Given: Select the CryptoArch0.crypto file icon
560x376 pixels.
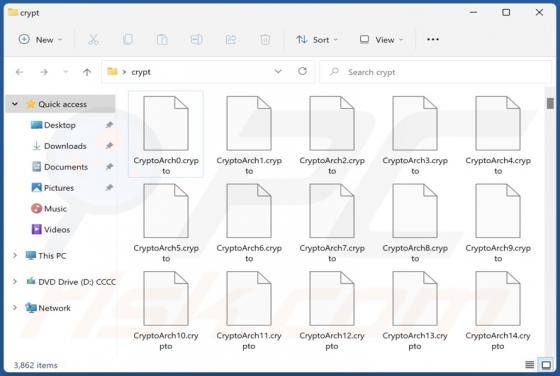Looking at the screenshot, I should click(x=166, y=123).
